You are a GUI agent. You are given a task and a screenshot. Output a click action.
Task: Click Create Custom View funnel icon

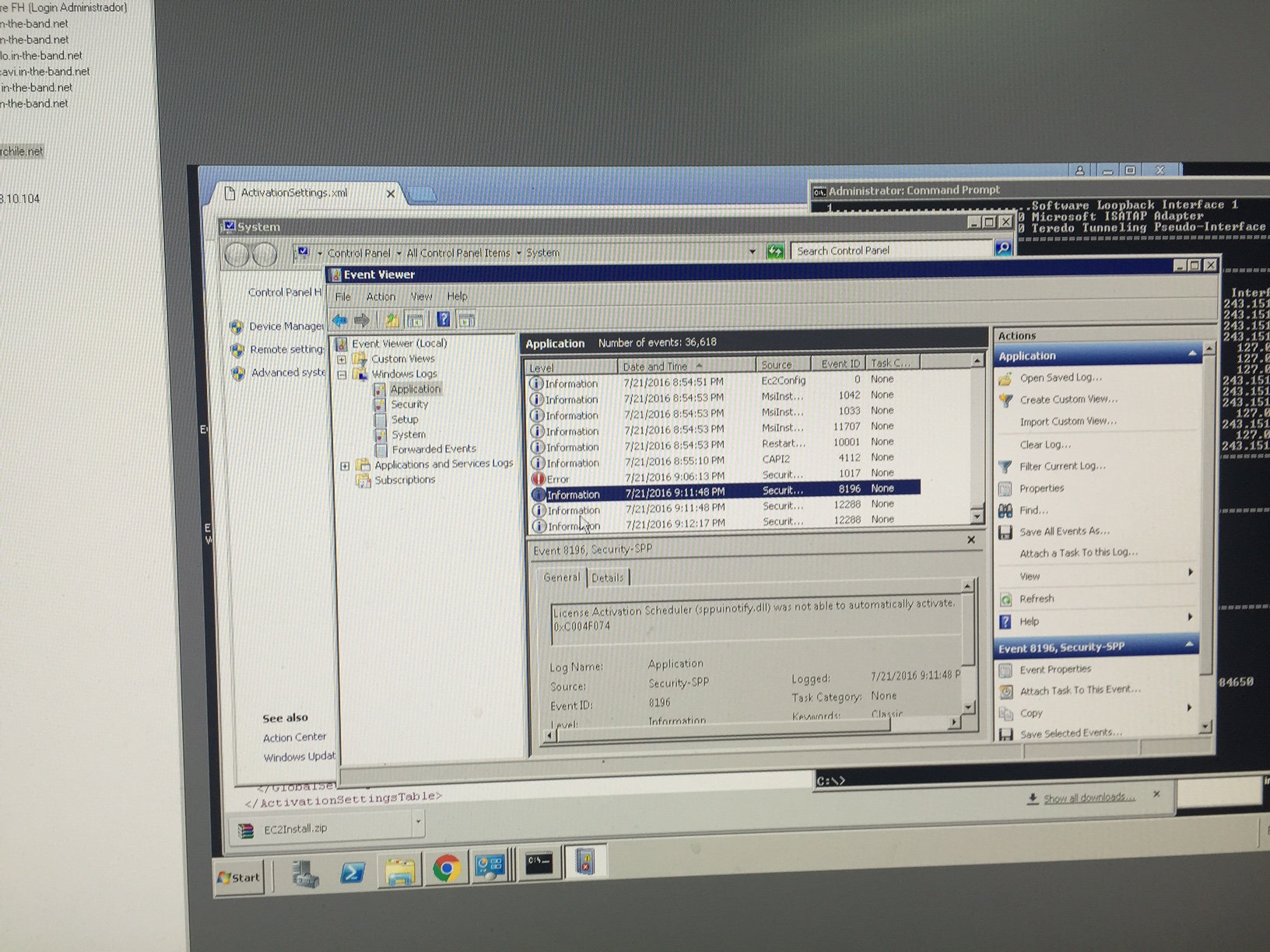(1005, 400)
